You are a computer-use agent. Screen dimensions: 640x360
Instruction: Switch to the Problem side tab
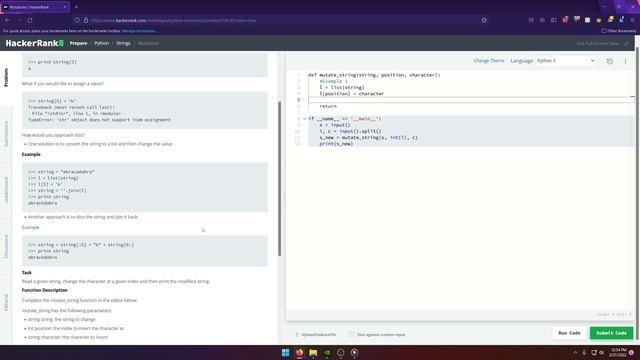pyautogui.click(x=6, y=78)
